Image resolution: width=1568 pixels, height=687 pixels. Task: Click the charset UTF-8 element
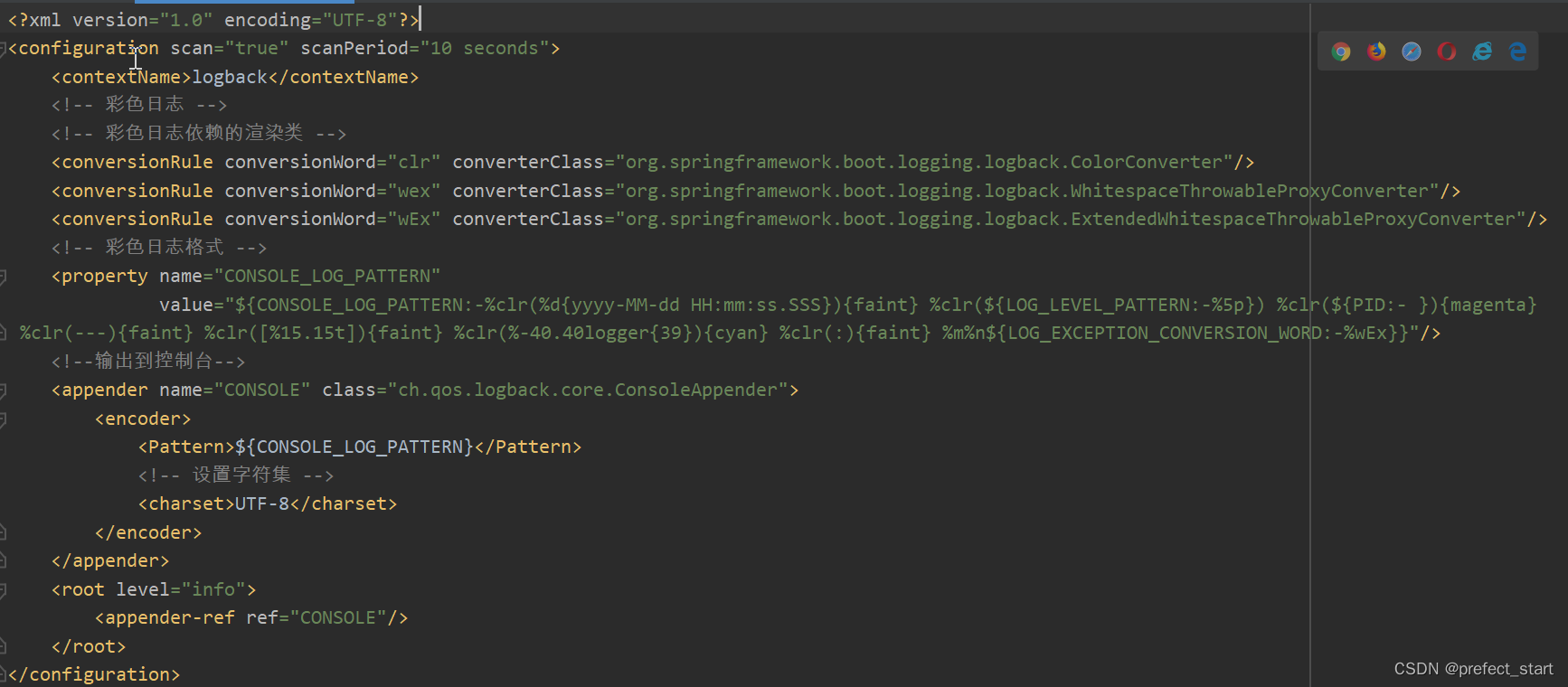click(x=268, y=503)
